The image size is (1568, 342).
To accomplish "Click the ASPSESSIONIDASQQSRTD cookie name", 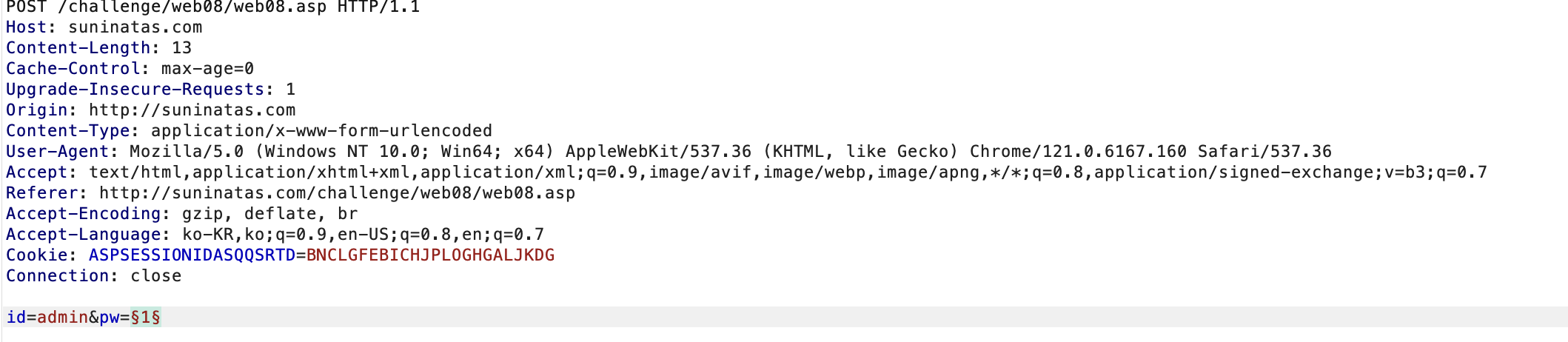I will [192, 255].
